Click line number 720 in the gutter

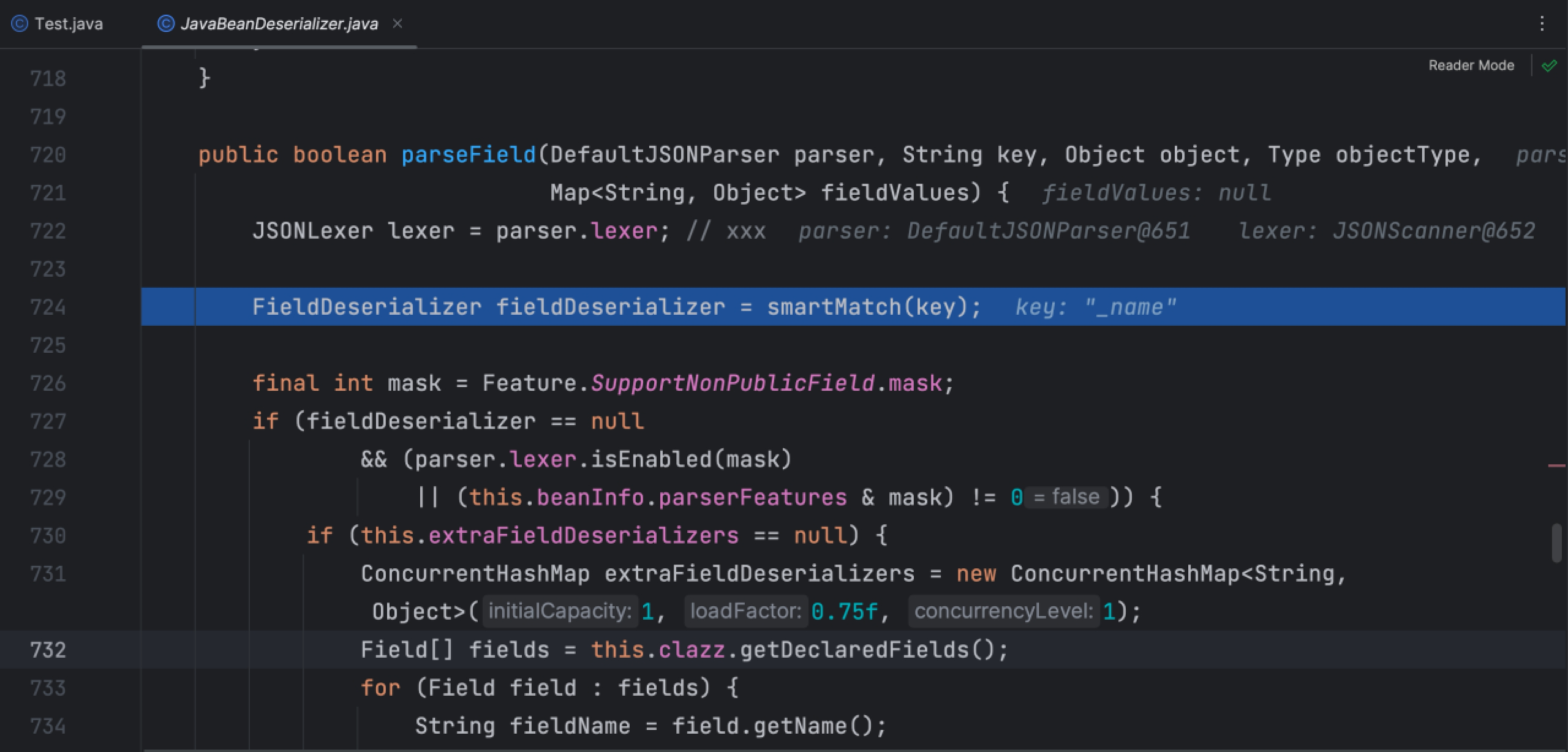coord(48,155)
